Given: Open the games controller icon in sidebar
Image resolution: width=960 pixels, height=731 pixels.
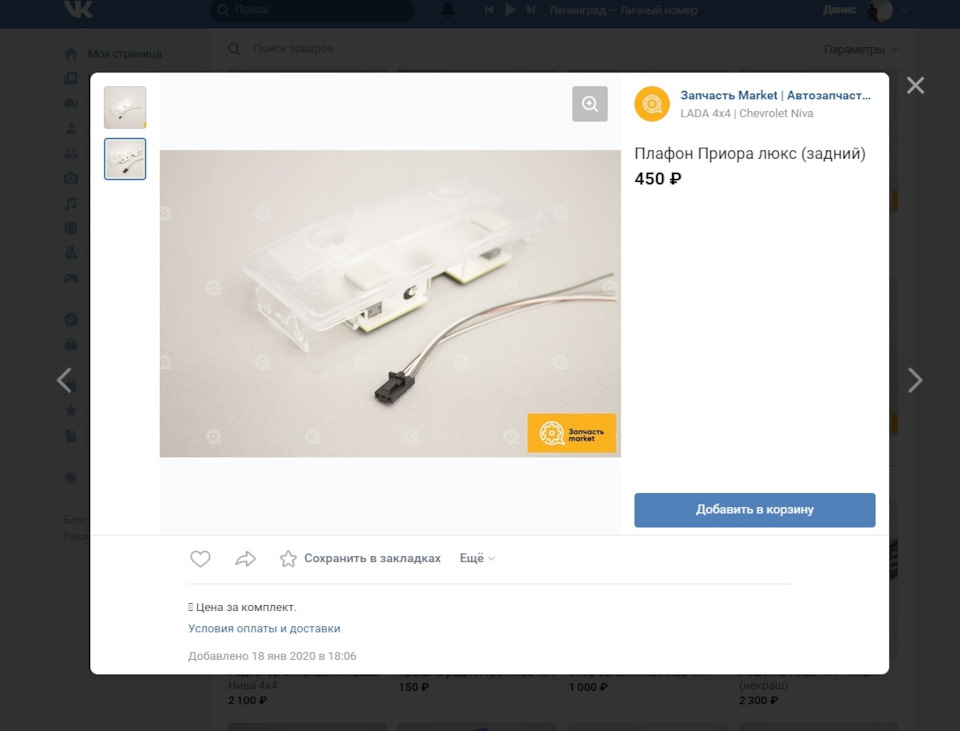Looking at the screenshot, I should coord(71,279).
